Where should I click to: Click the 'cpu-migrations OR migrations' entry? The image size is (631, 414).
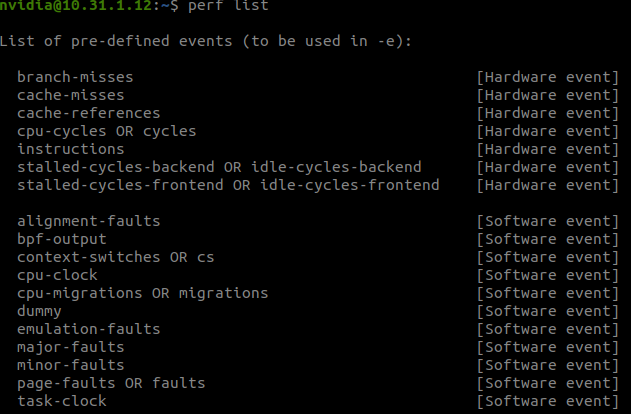coord(142,293)
